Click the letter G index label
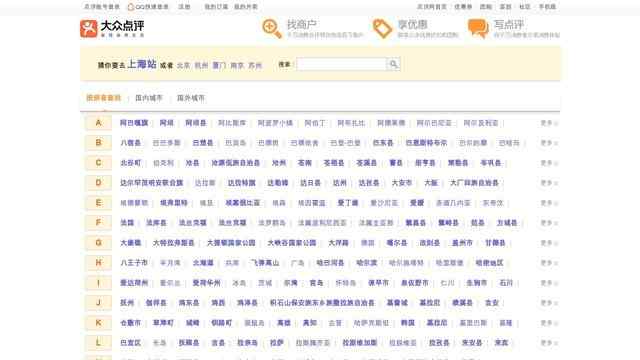Screen dimensions: 640x360 click(98, 243)
